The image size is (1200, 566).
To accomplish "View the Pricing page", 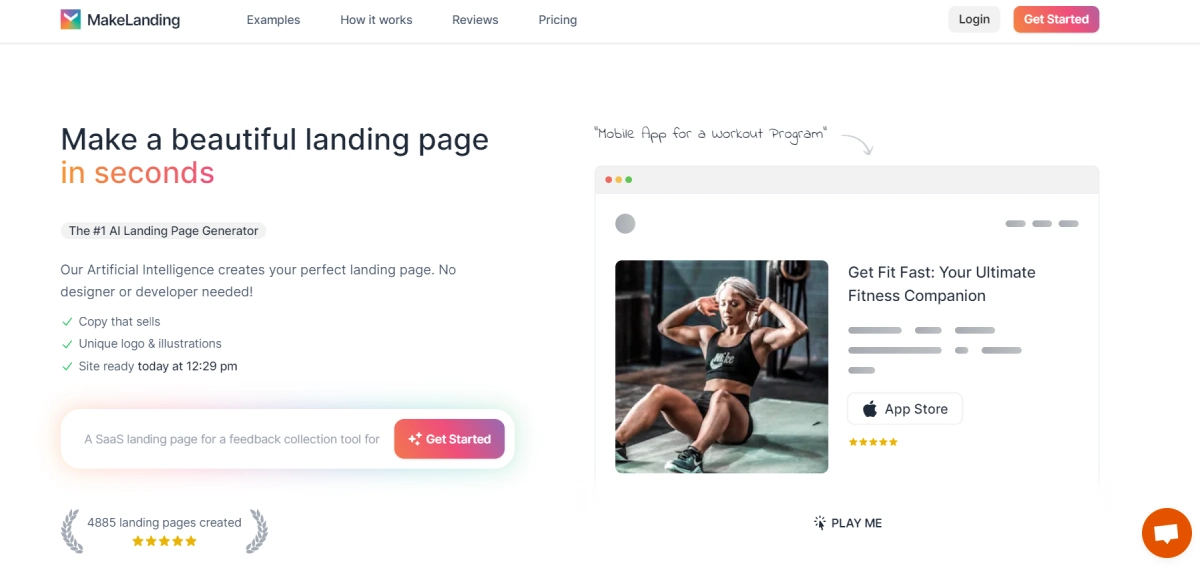I will pos(557,20).
